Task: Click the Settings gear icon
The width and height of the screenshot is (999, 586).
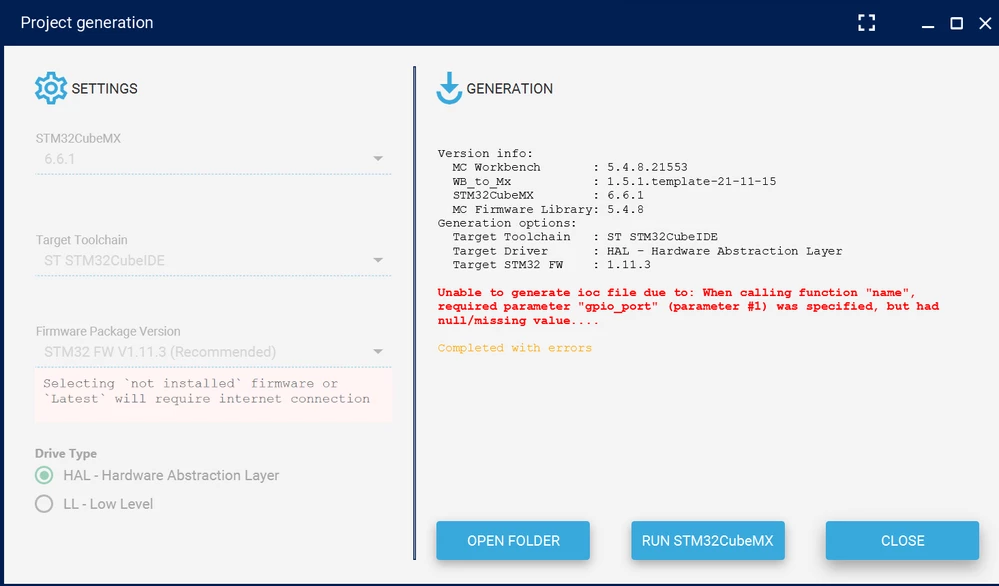Action: (x=51, y=88)
